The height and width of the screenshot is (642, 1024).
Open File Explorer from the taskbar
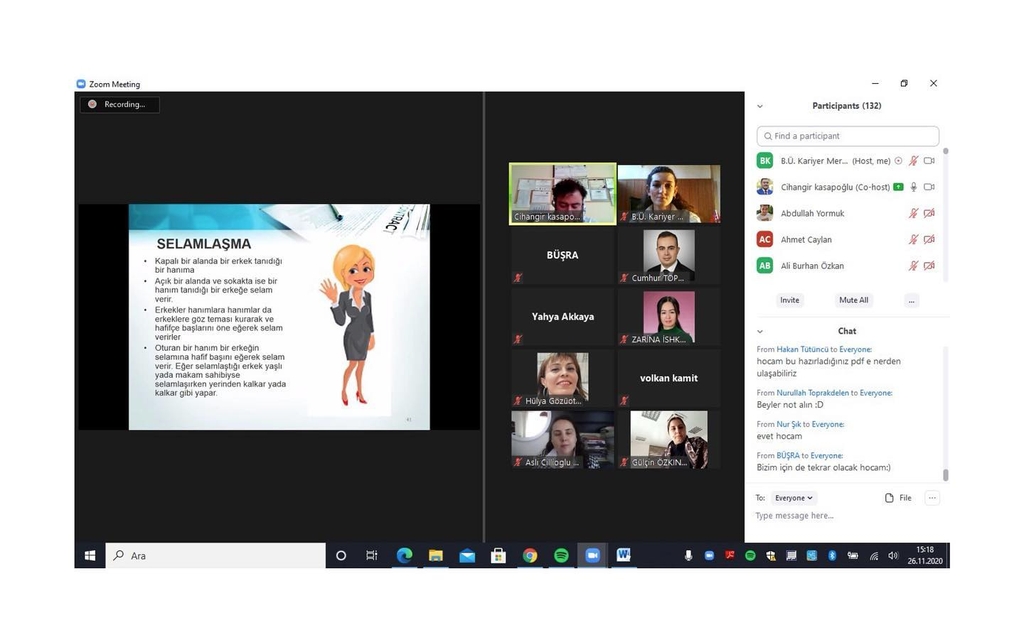436,555
